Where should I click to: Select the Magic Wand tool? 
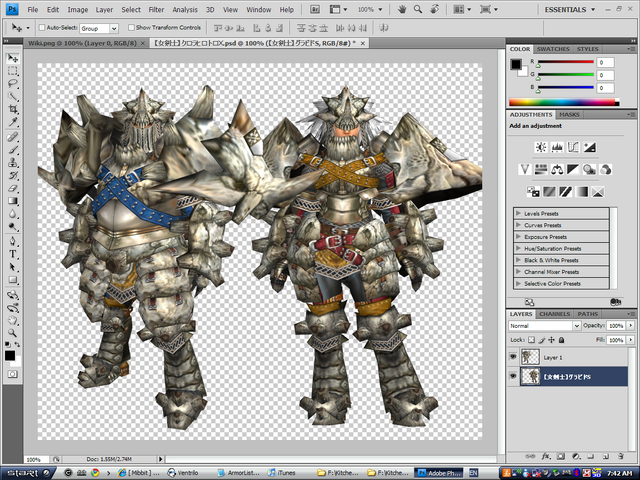pos(13,97)
